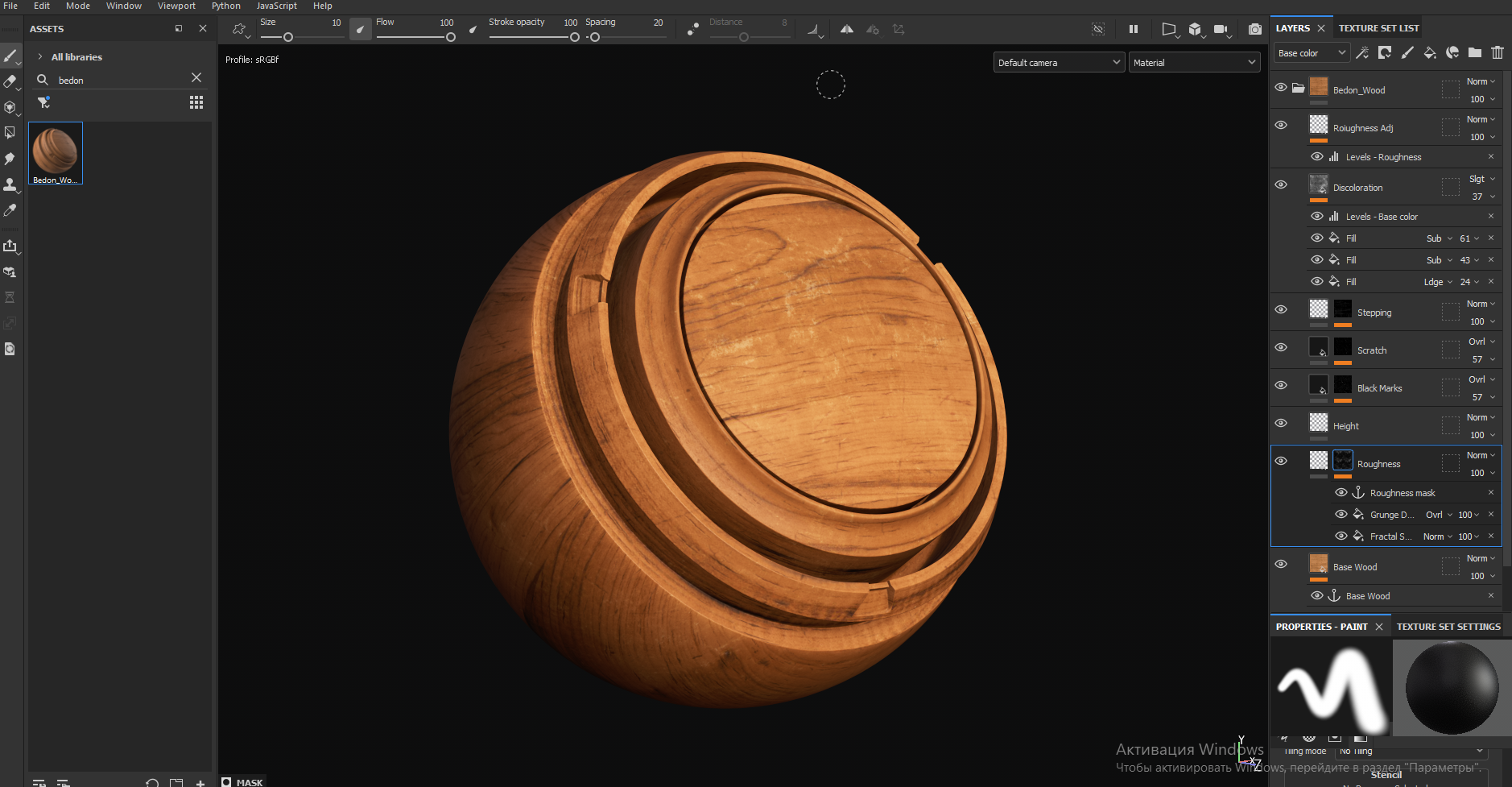Delete layer using the trash icon
Viewport: 1512px width, 787px height.
(1497, 53)
